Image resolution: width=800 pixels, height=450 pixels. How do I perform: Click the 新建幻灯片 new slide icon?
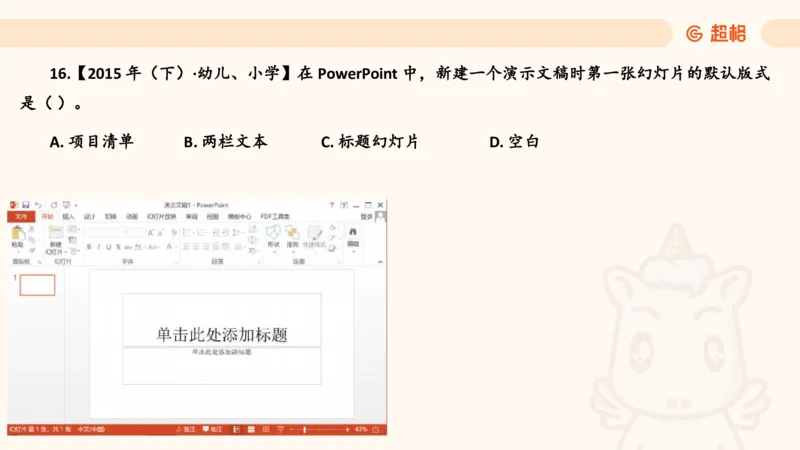click(x=56, y=233)
